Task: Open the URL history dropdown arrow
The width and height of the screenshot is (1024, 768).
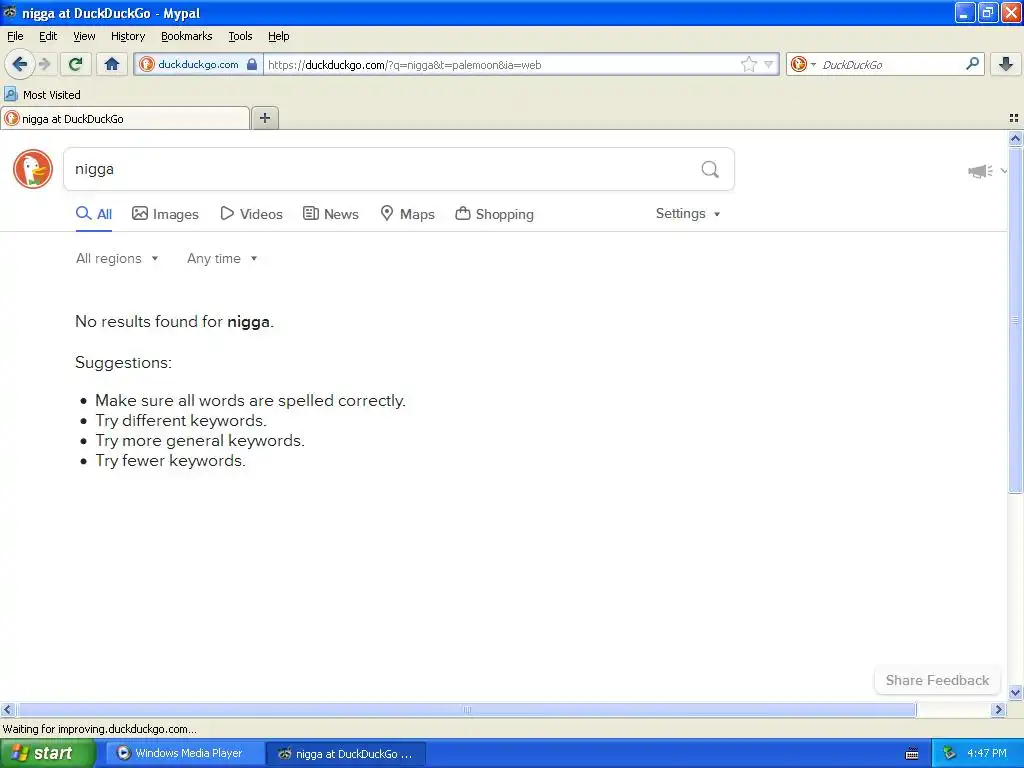Action: [x=769, y=64]
